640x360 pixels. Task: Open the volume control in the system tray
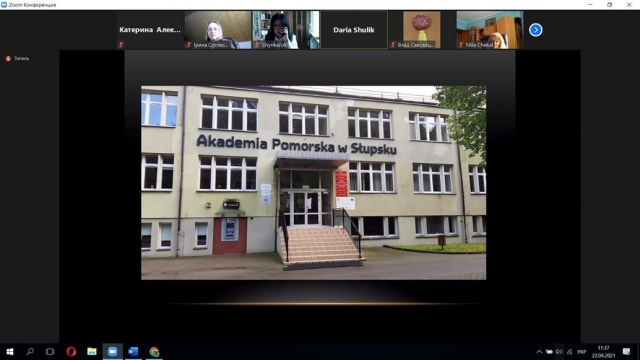(559, 352)
